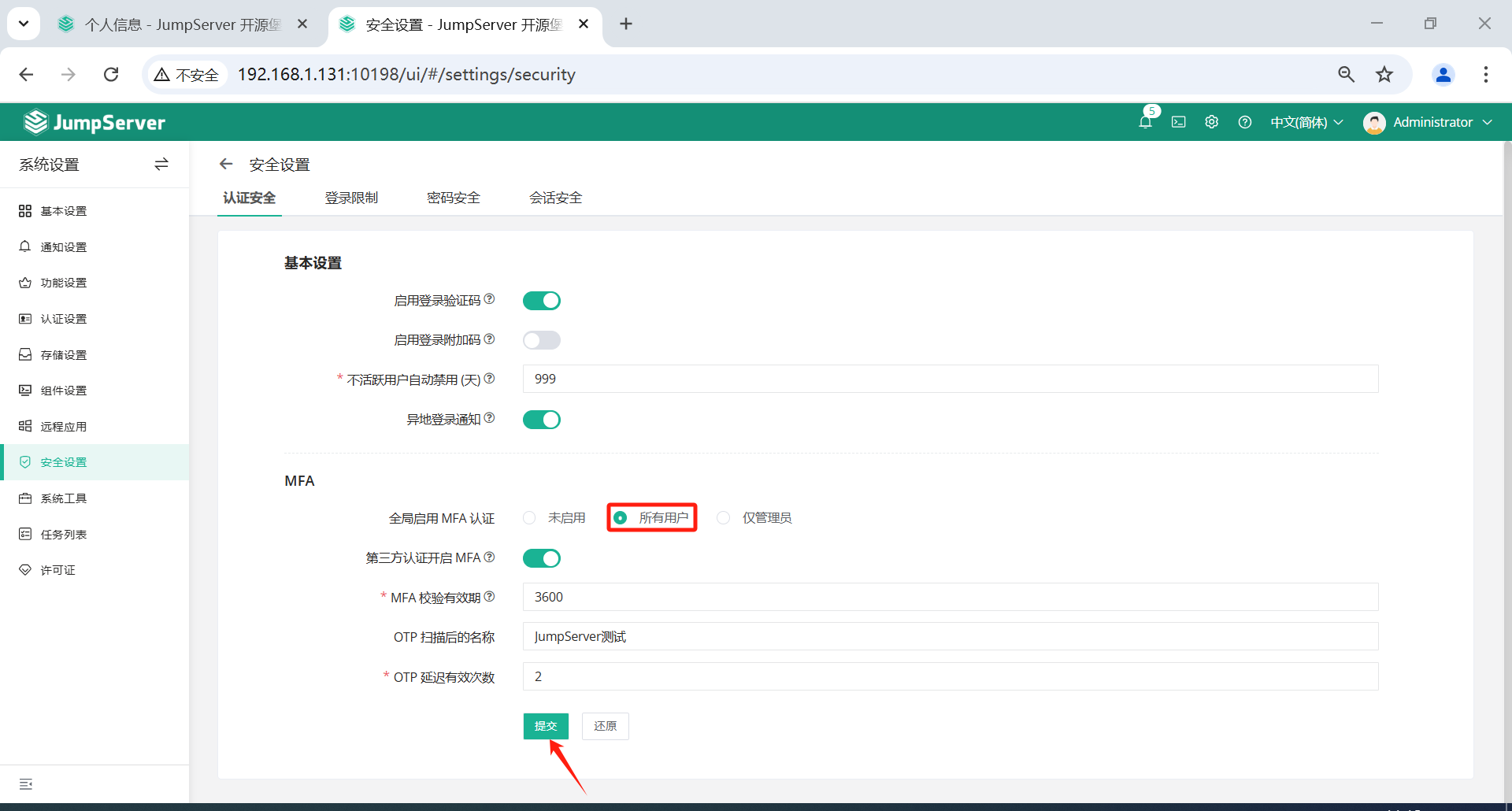This screenshot has height=811, width=1512.
Task: Open the system settings gear icon
Action: pyautogui.click(x=1211, y=122)
